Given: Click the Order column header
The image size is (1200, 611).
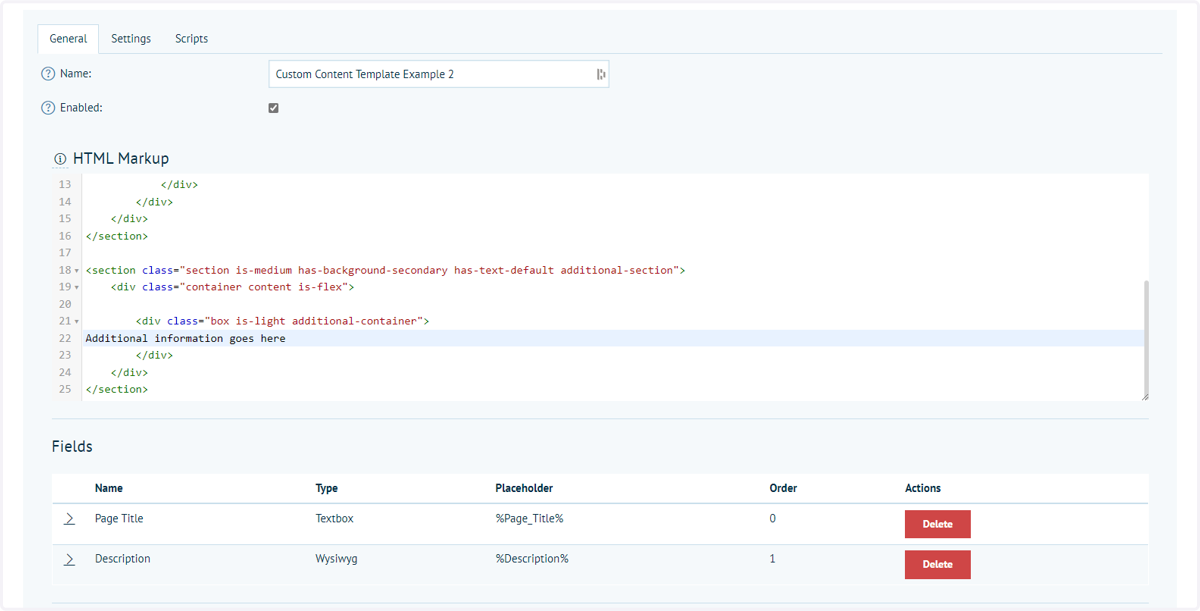Looking at the screenshot, I should click(783, 488).
